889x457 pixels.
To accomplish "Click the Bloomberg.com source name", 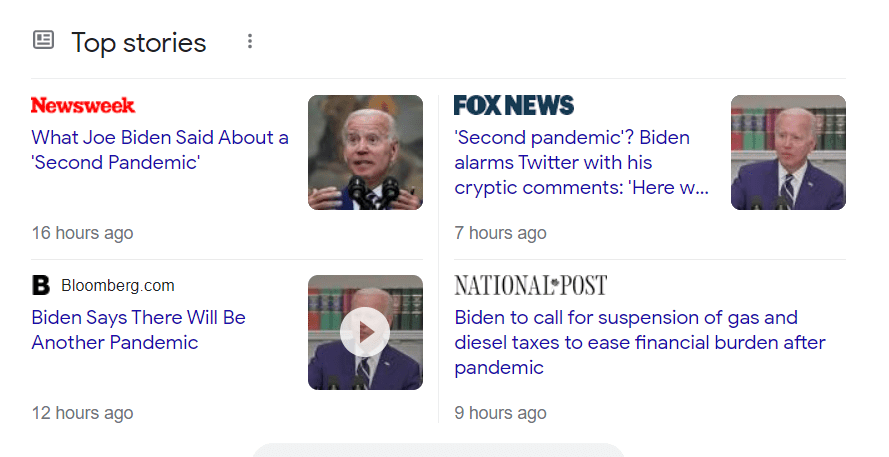I will (117, 286).
